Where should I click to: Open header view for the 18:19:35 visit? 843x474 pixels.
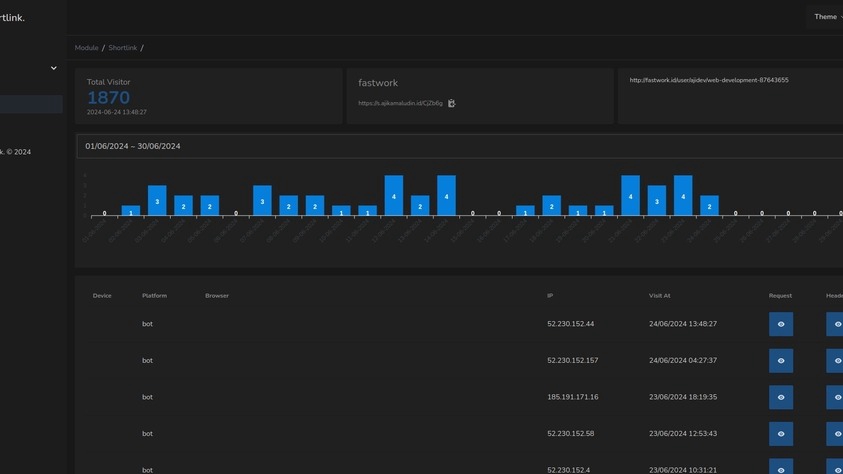click(x=836, y=397)
